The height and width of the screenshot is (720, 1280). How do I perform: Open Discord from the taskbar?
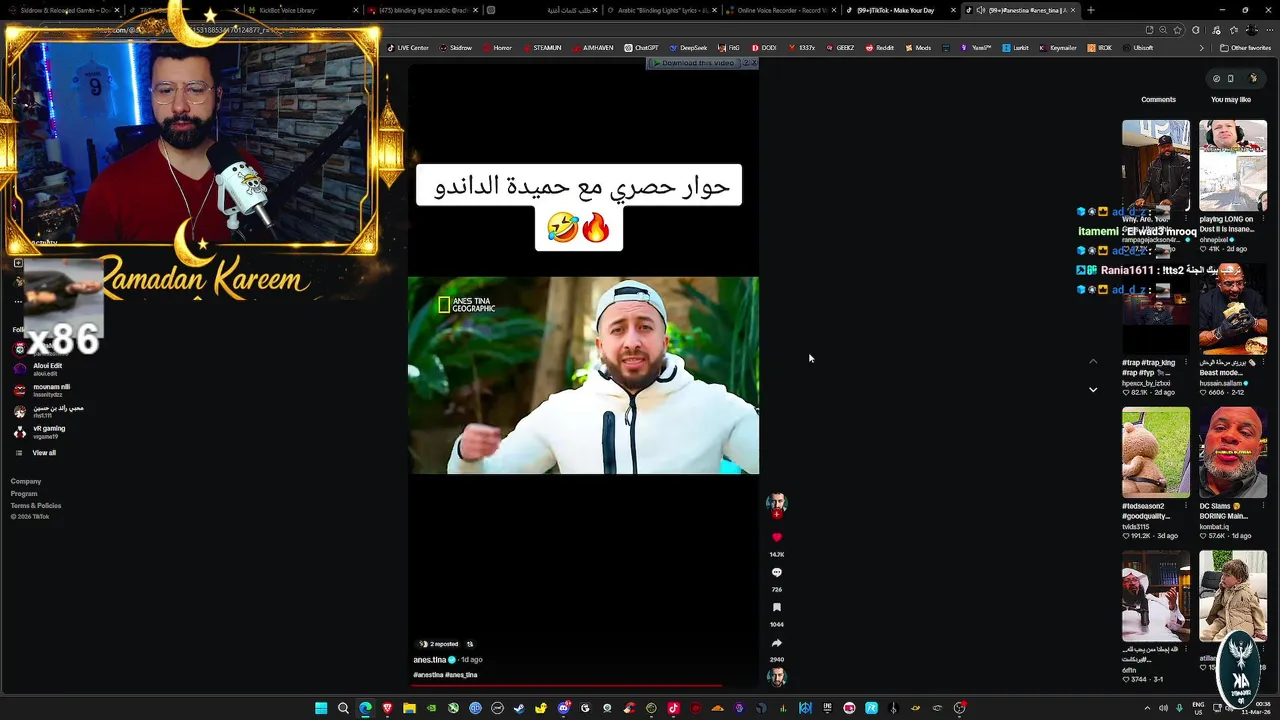click(x=563, y=708)
